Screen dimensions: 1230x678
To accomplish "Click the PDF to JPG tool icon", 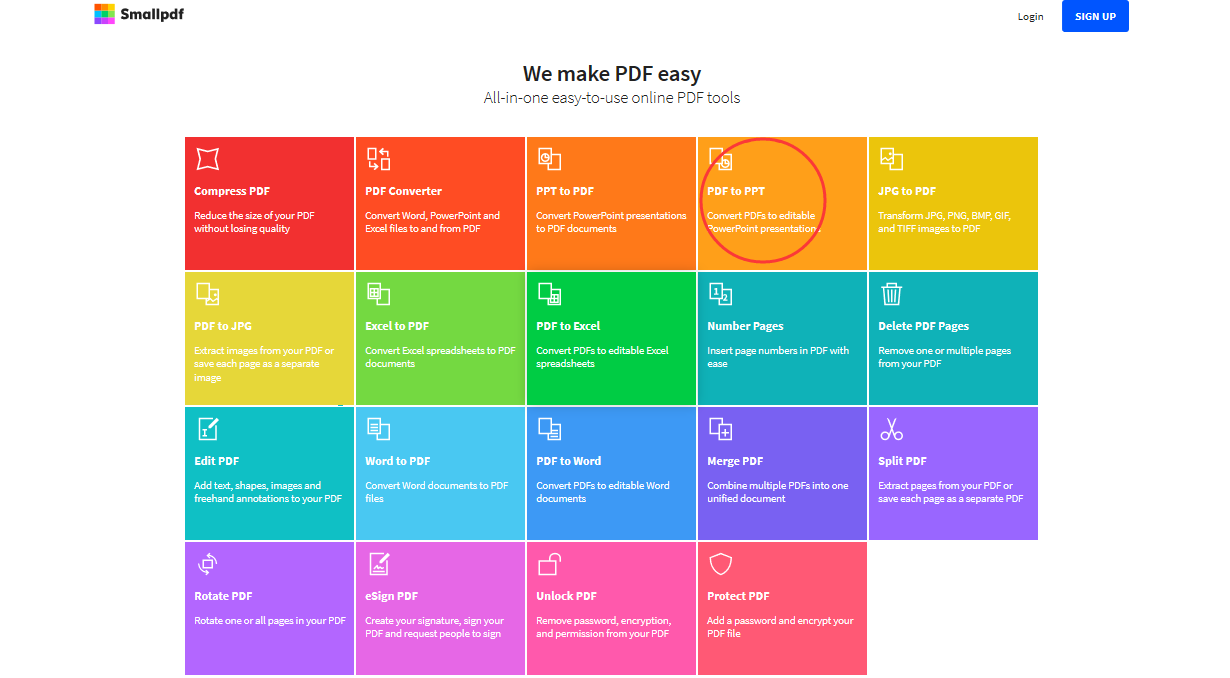I will (207, 294).
